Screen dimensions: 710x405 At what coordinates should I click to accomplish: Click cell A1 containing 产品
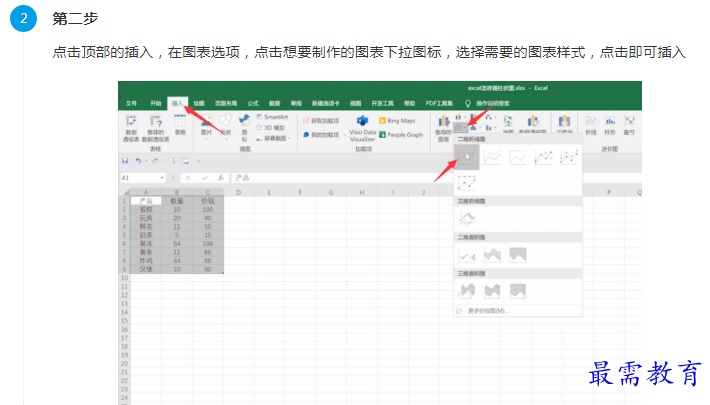[146, 201]
